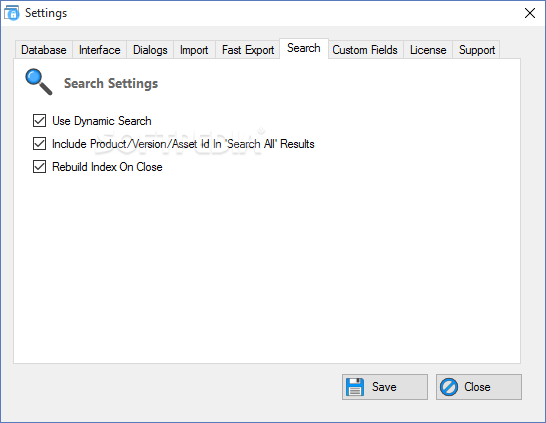Select the Dialogs tab
The image size is (546, 423).
150,50
